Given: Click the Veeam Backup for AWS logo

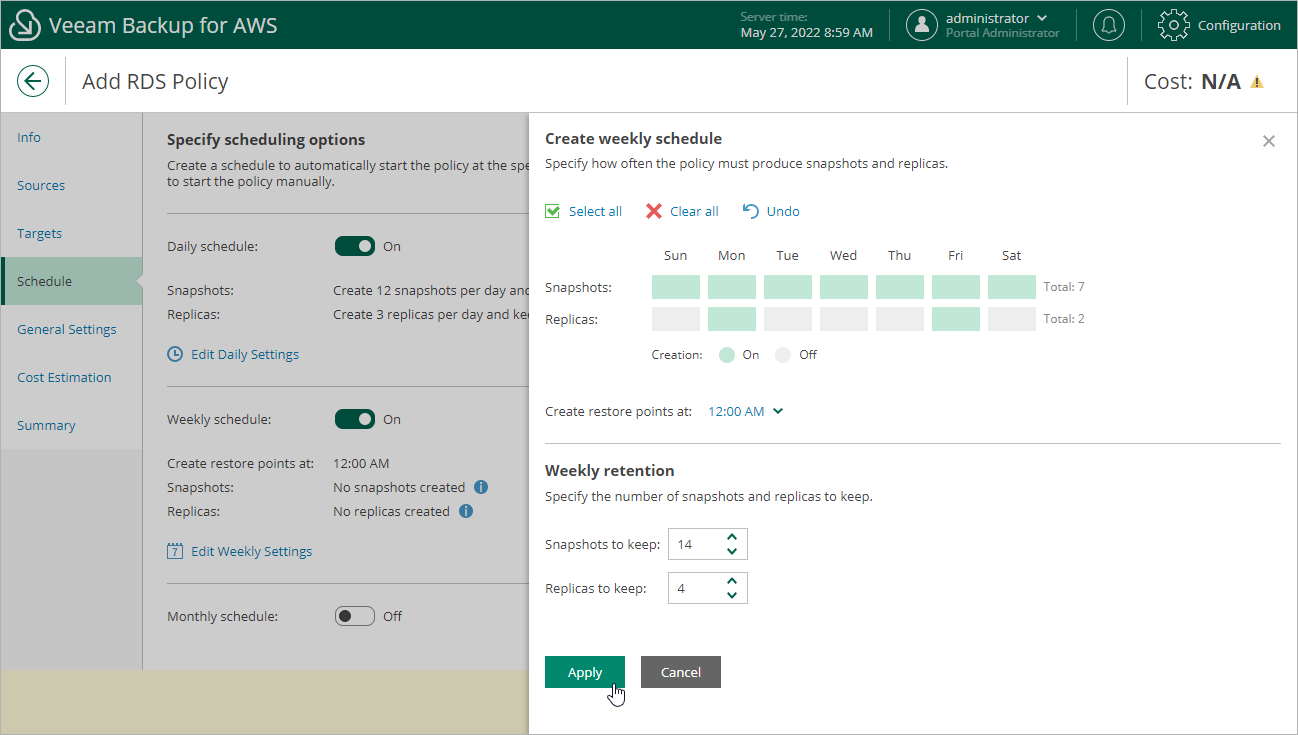Looking at the screenshot, I should pyautogui.click(x=24, y=24).
